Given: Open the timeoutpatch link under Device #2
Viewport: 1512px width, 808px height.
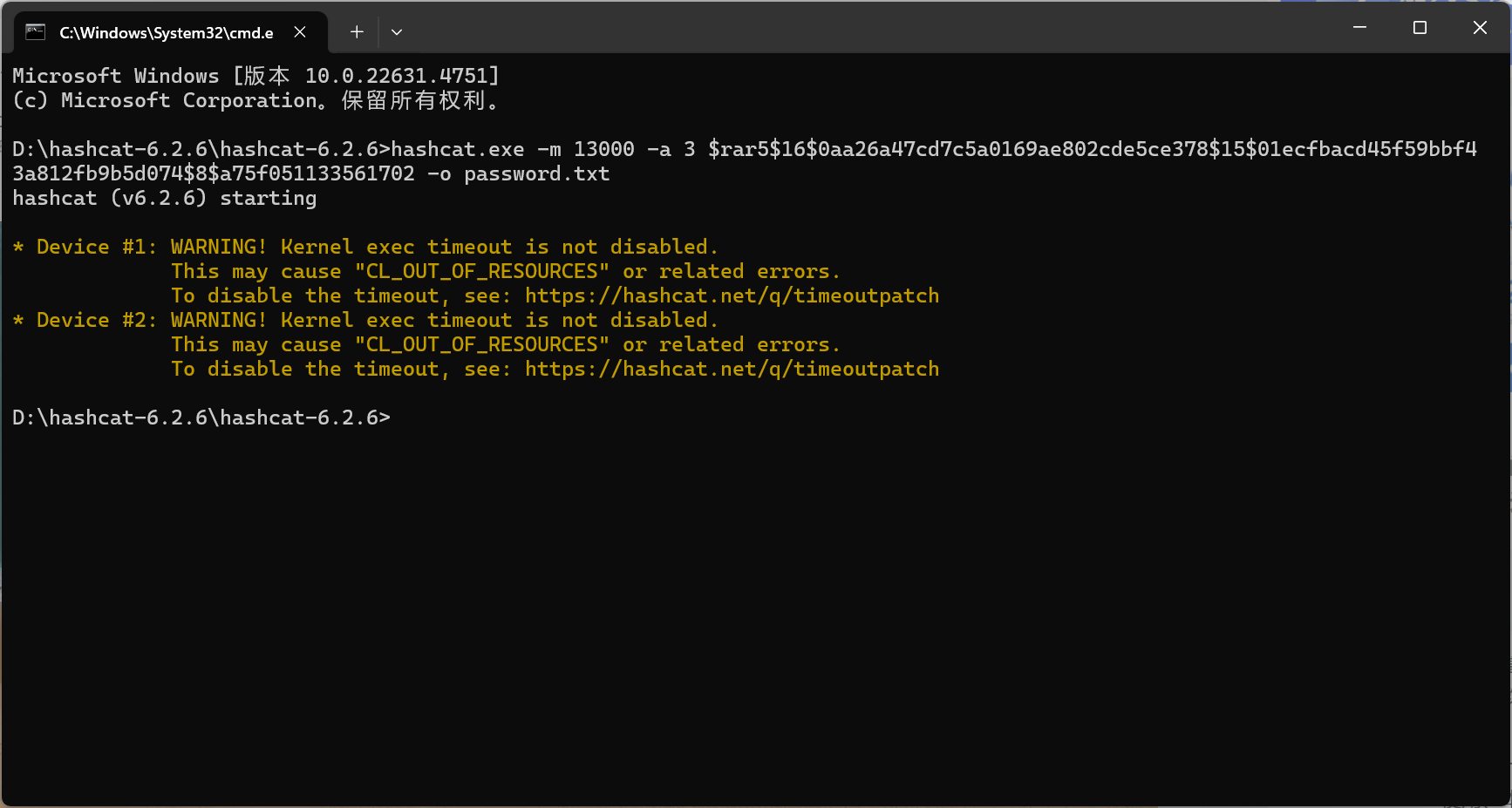Looking at the screenshot, I should (x=732, y=370).
